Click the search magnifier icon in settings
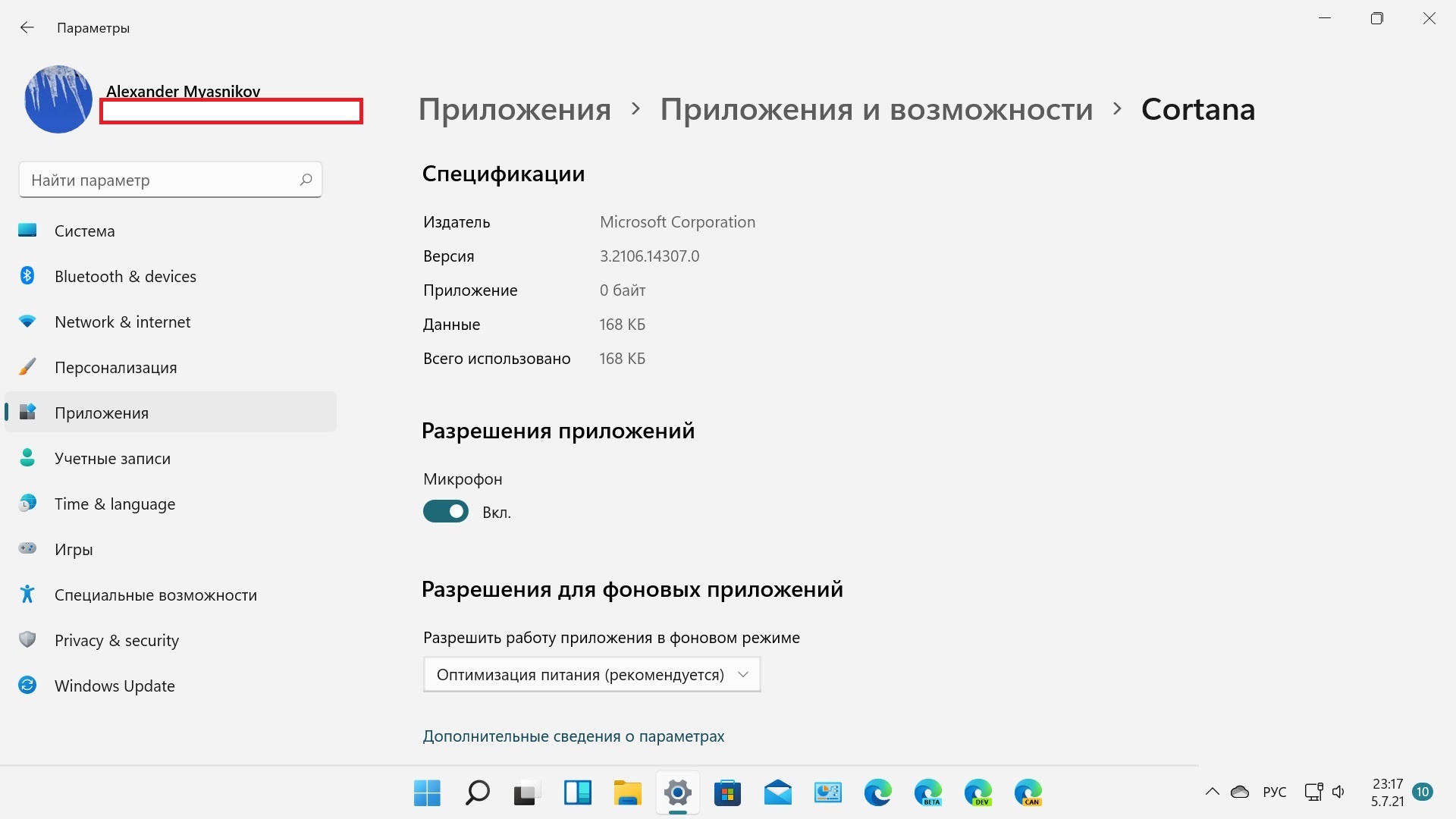This screenshot has width=1456, height=819. 306,180
